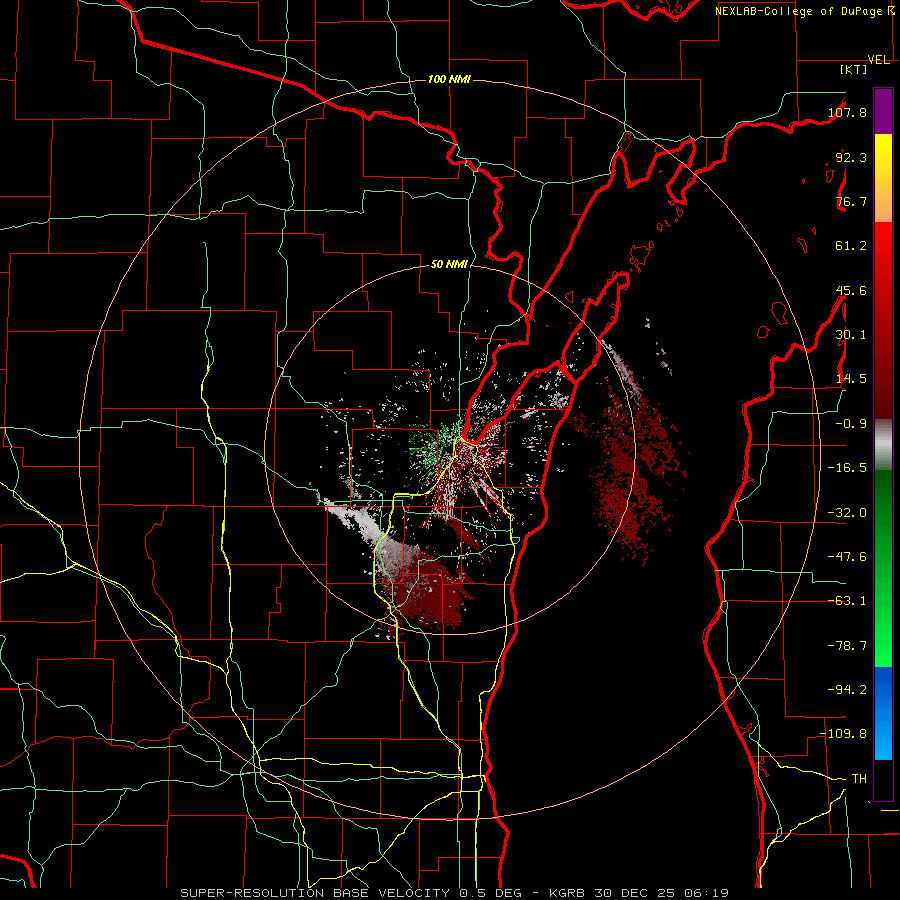Select the -78.7 scale value

pyautogui.click(x=847, y=646)
